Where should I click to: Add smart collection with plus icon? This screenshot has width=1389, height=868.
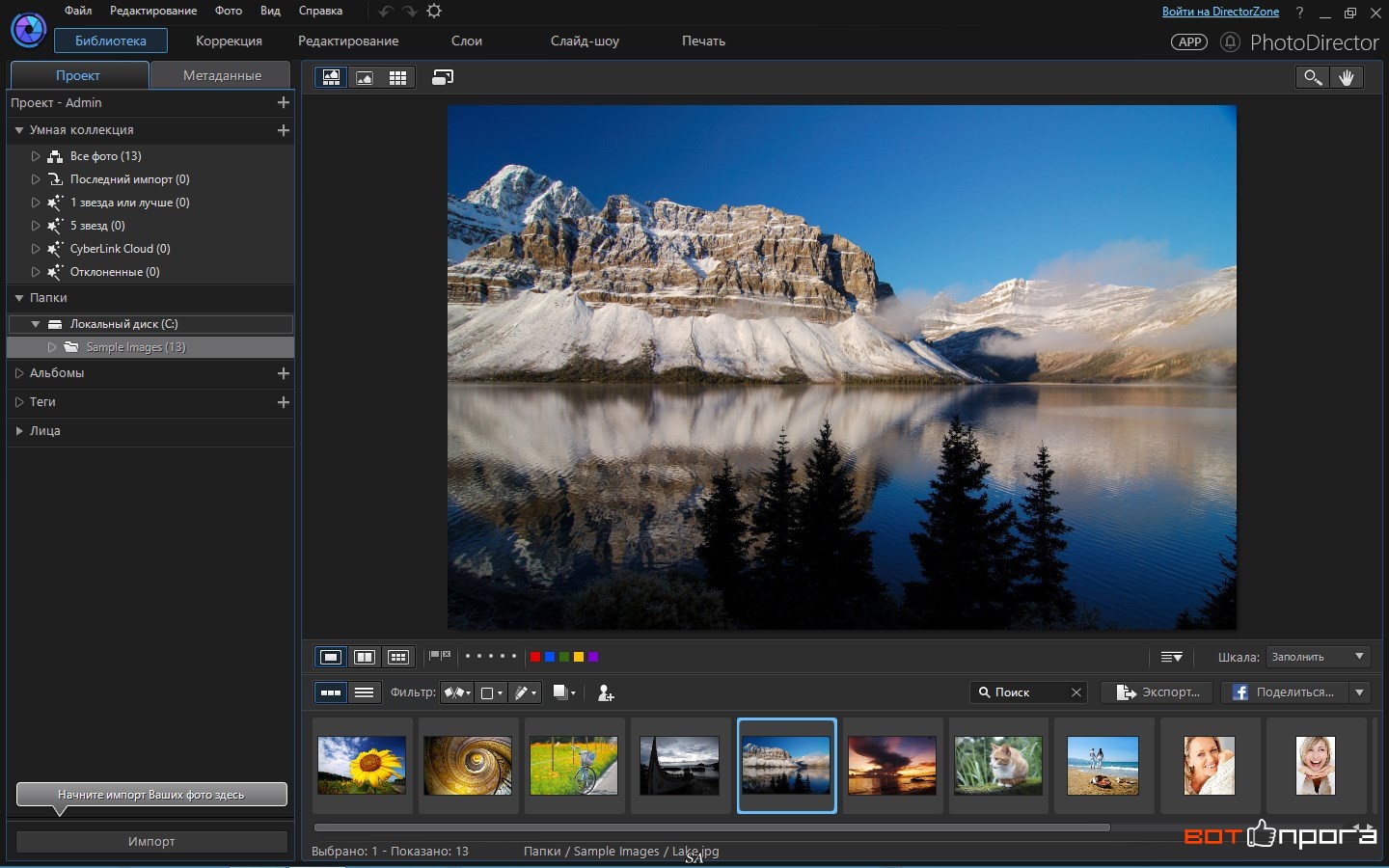point(284,130)
